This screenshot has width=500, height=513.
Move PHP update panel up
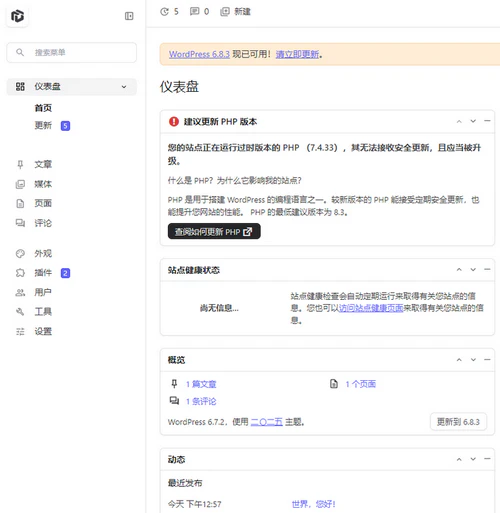459,121
